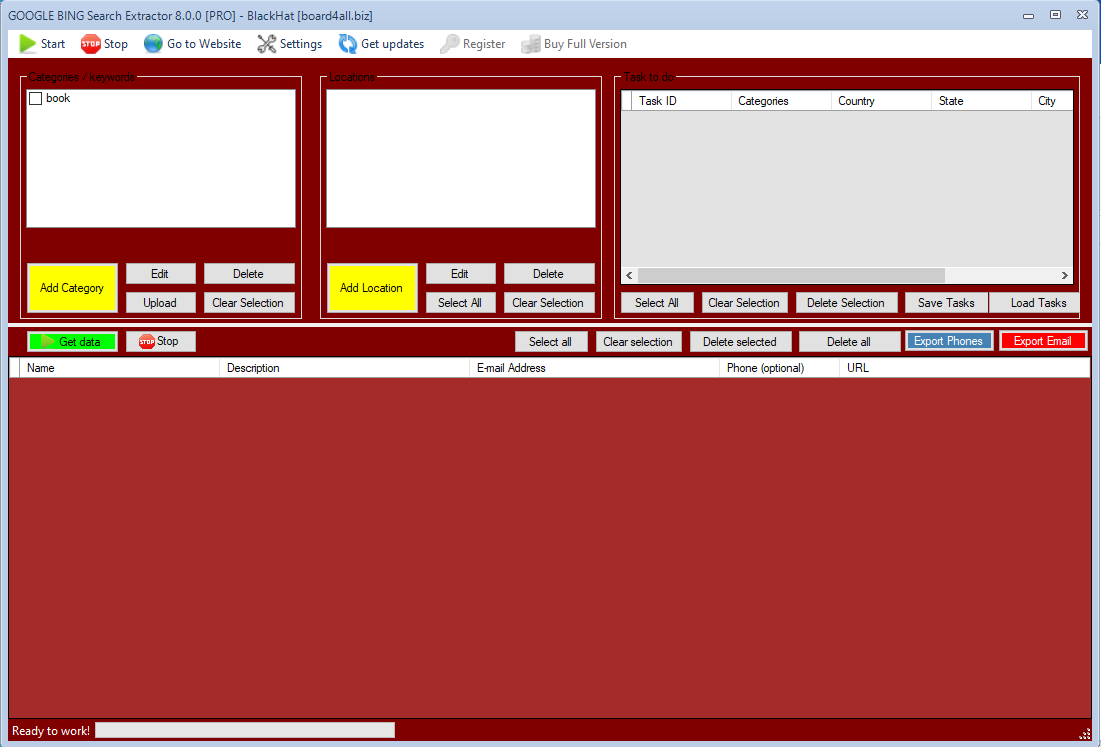Click the Buy Full Version icon
Screen dimensions: 1101x747
pos(530,44)
